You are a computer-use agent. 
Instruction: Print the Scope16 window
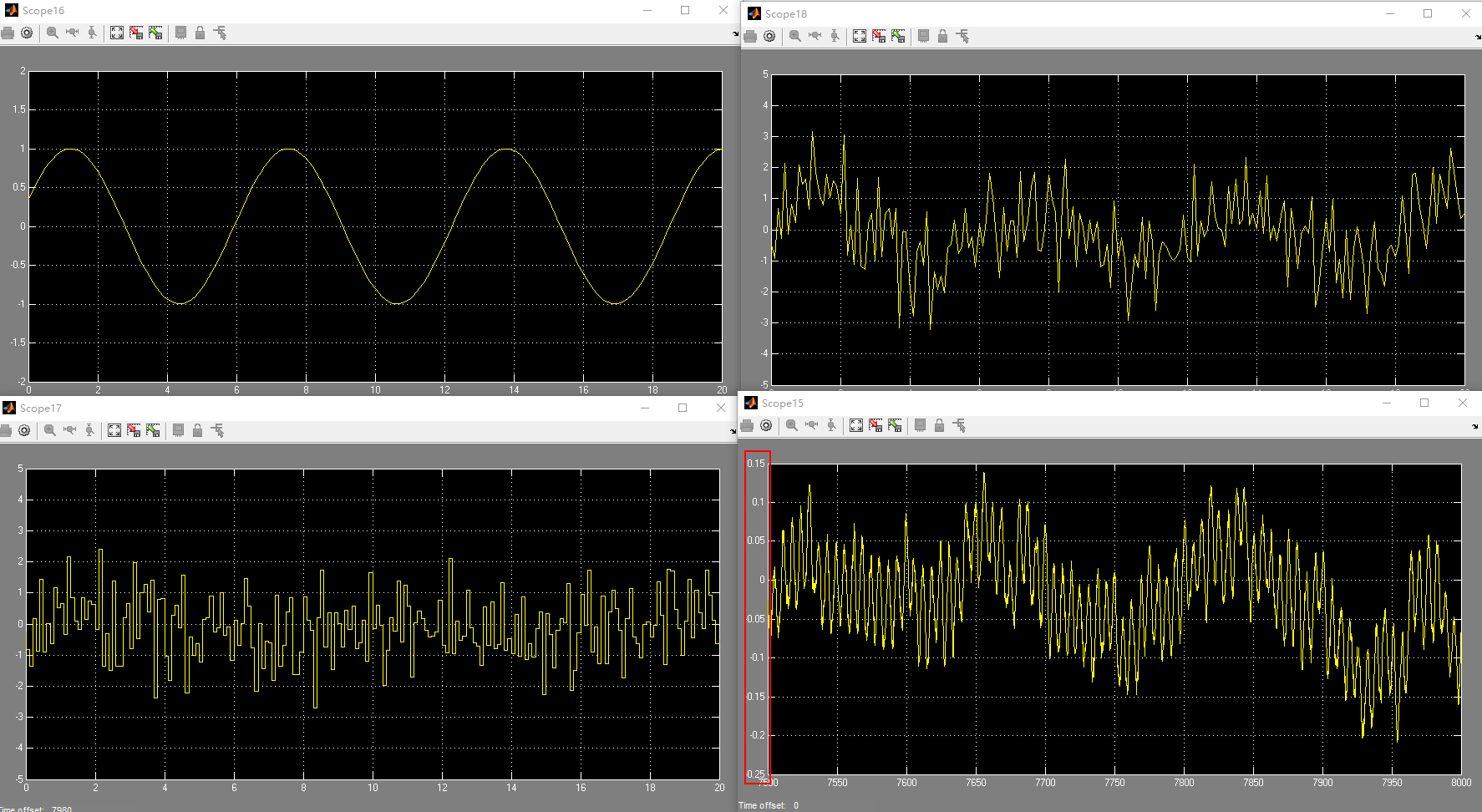click(x=8, y=33)
